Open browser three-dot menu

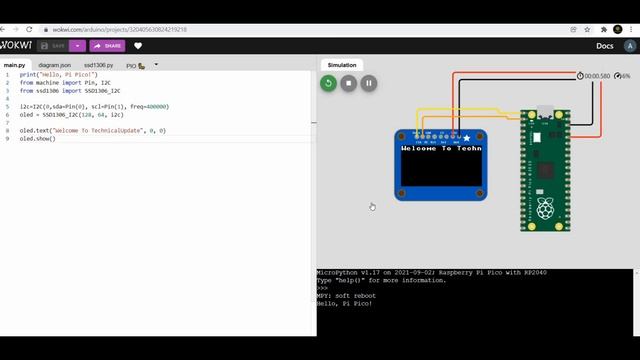point(631,29)
